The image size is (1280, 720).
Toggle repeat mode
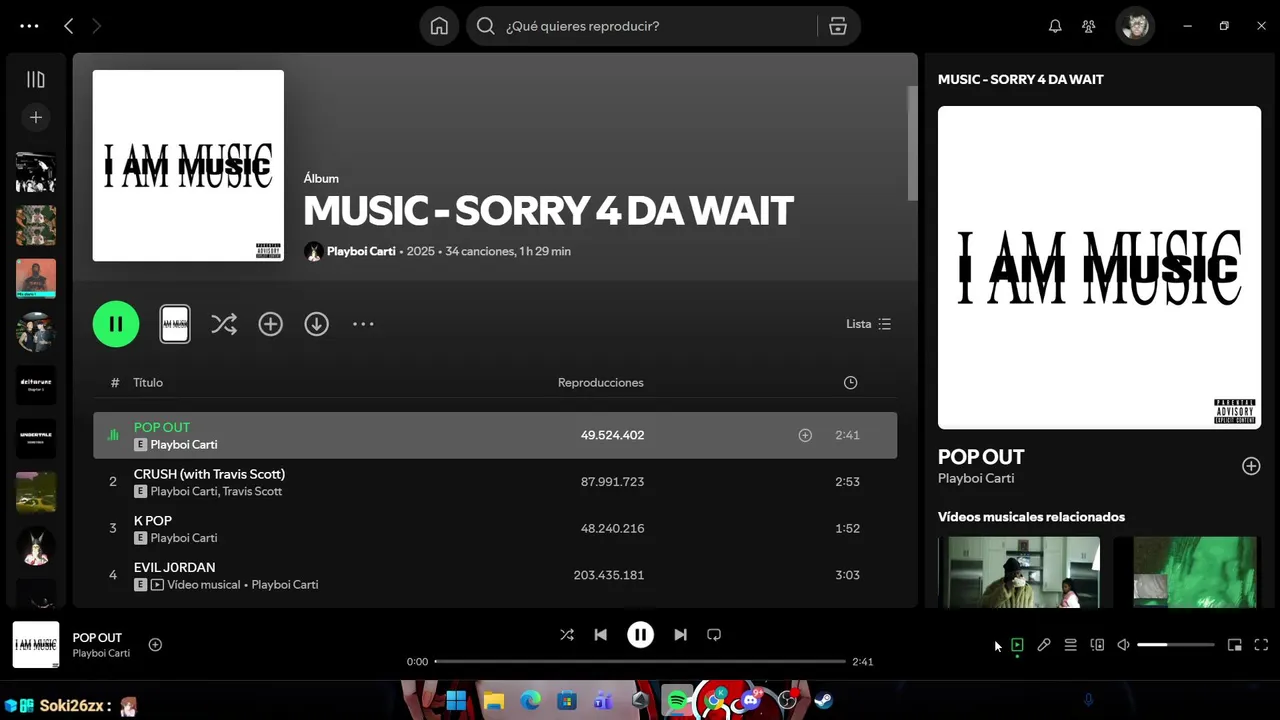714,635
